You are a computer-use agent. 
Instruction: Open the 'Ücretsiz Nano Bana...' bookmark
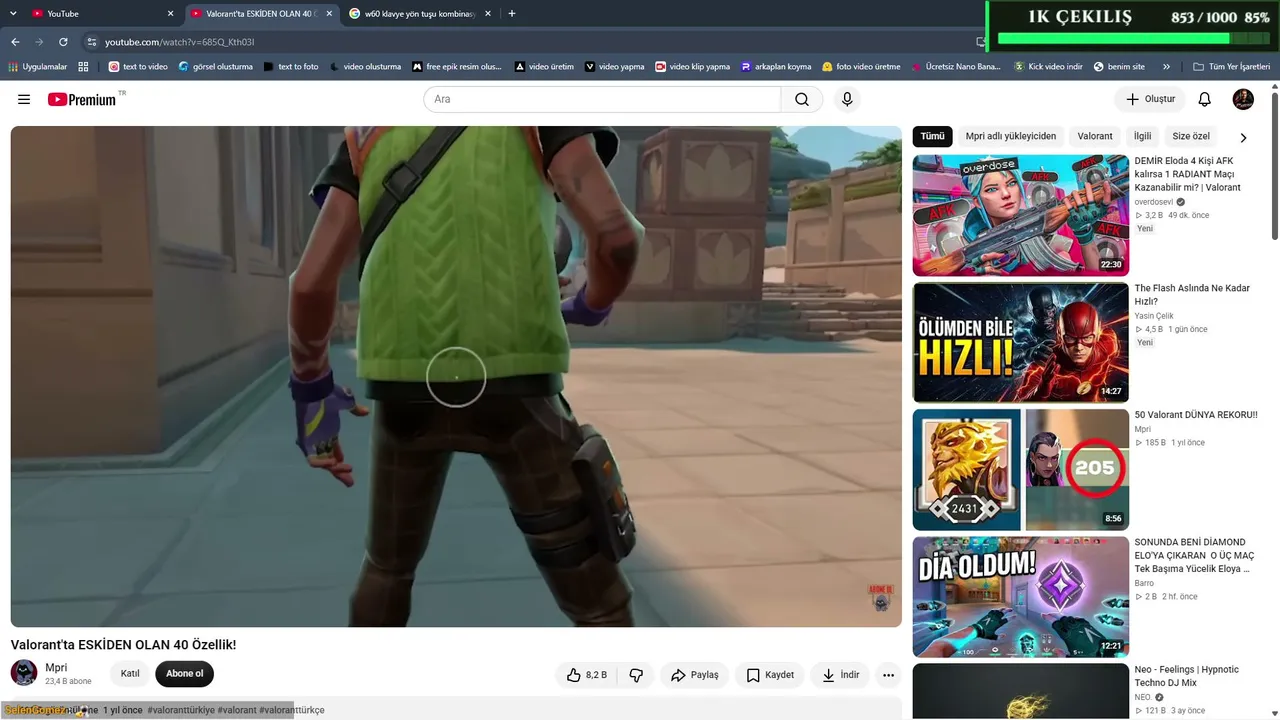coord(956,67)
